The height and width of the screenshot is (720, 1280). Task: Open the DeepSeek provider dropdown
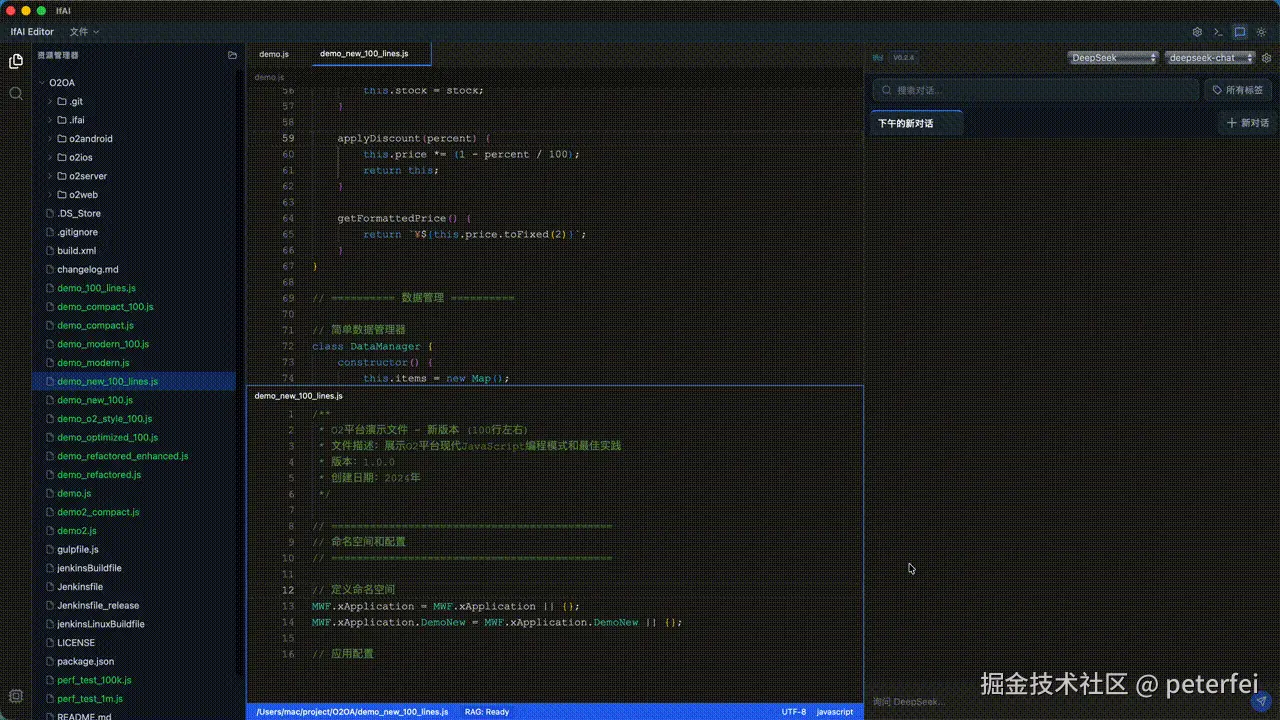click(1112, 57)
